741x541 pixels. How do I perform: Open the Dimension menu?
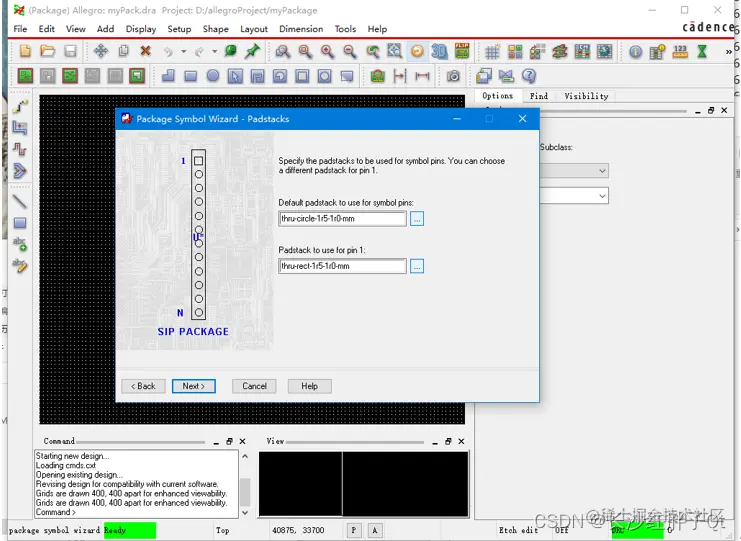[301, 29]
